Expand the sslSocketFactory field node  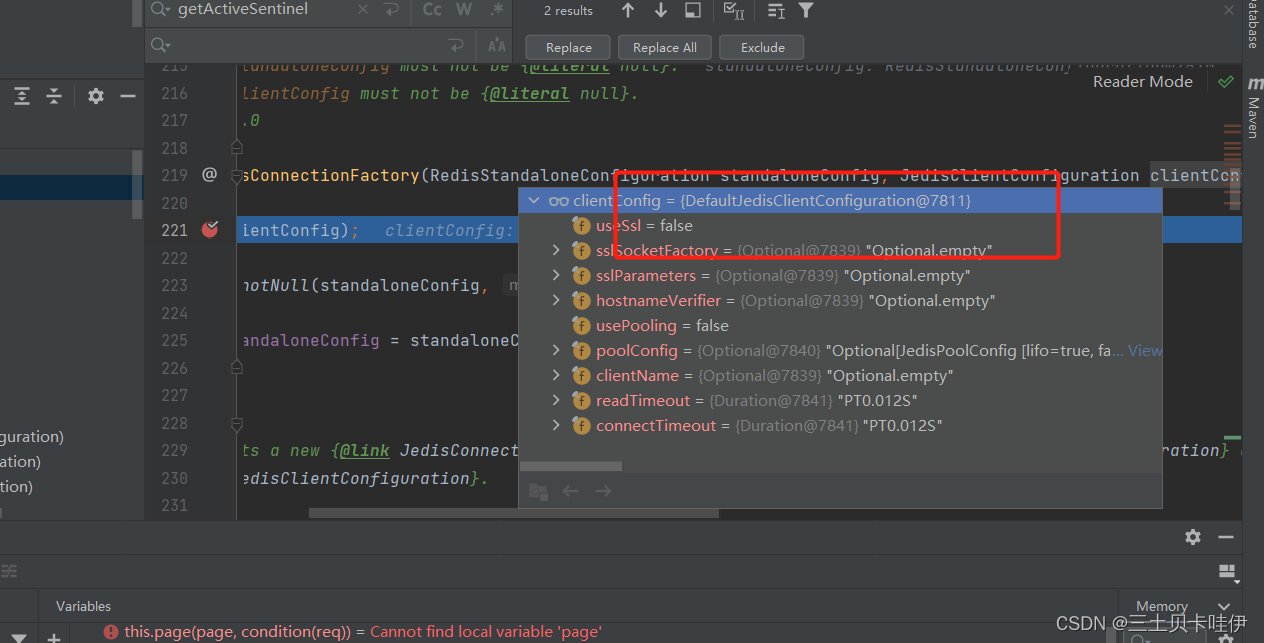click(557, 251)
